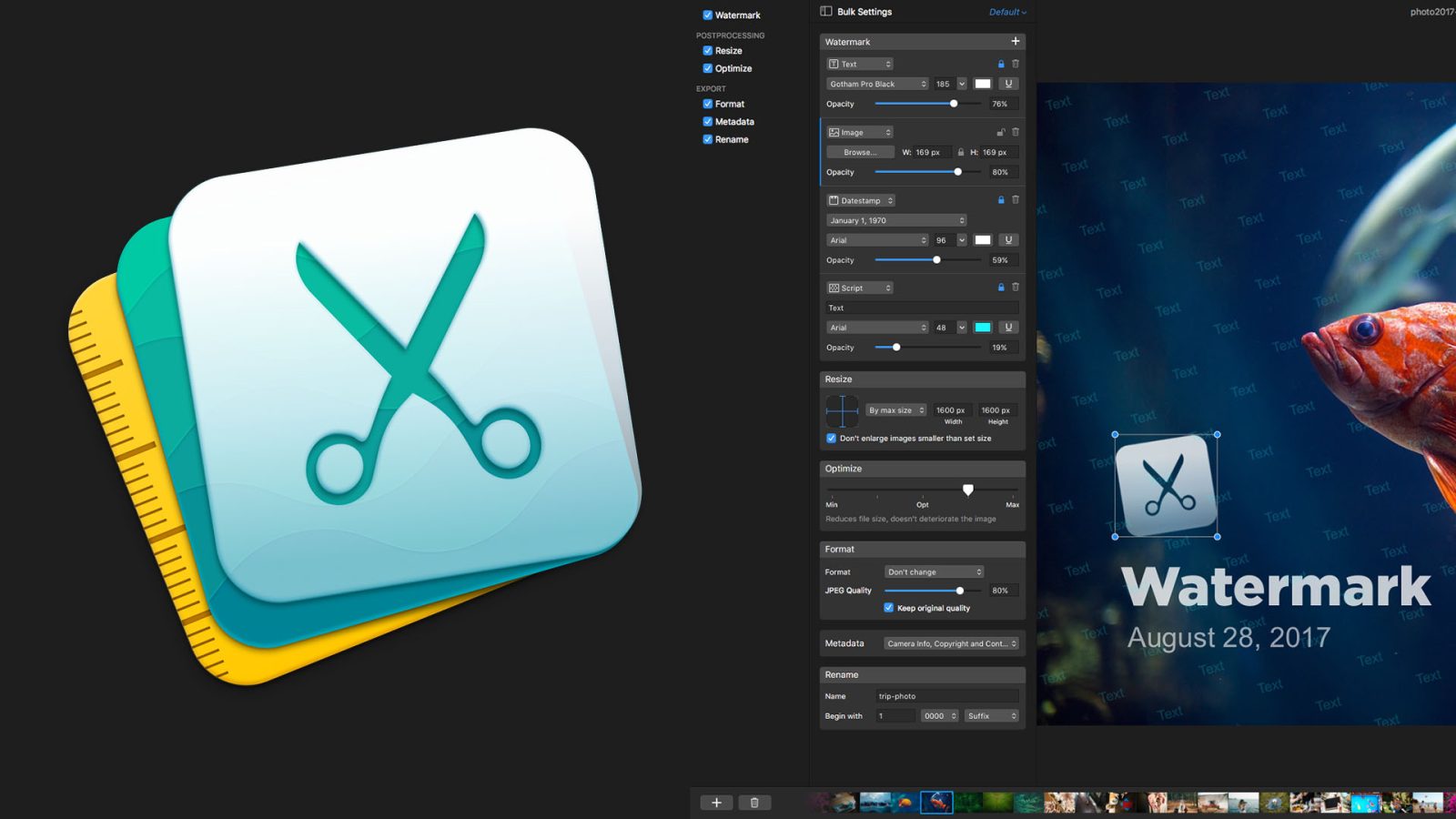Screen dimensions: 1456x819
Task: Toggle Bulk Settings sidebar panel icon
Action: pyautogui.click(x=826, y=12)
